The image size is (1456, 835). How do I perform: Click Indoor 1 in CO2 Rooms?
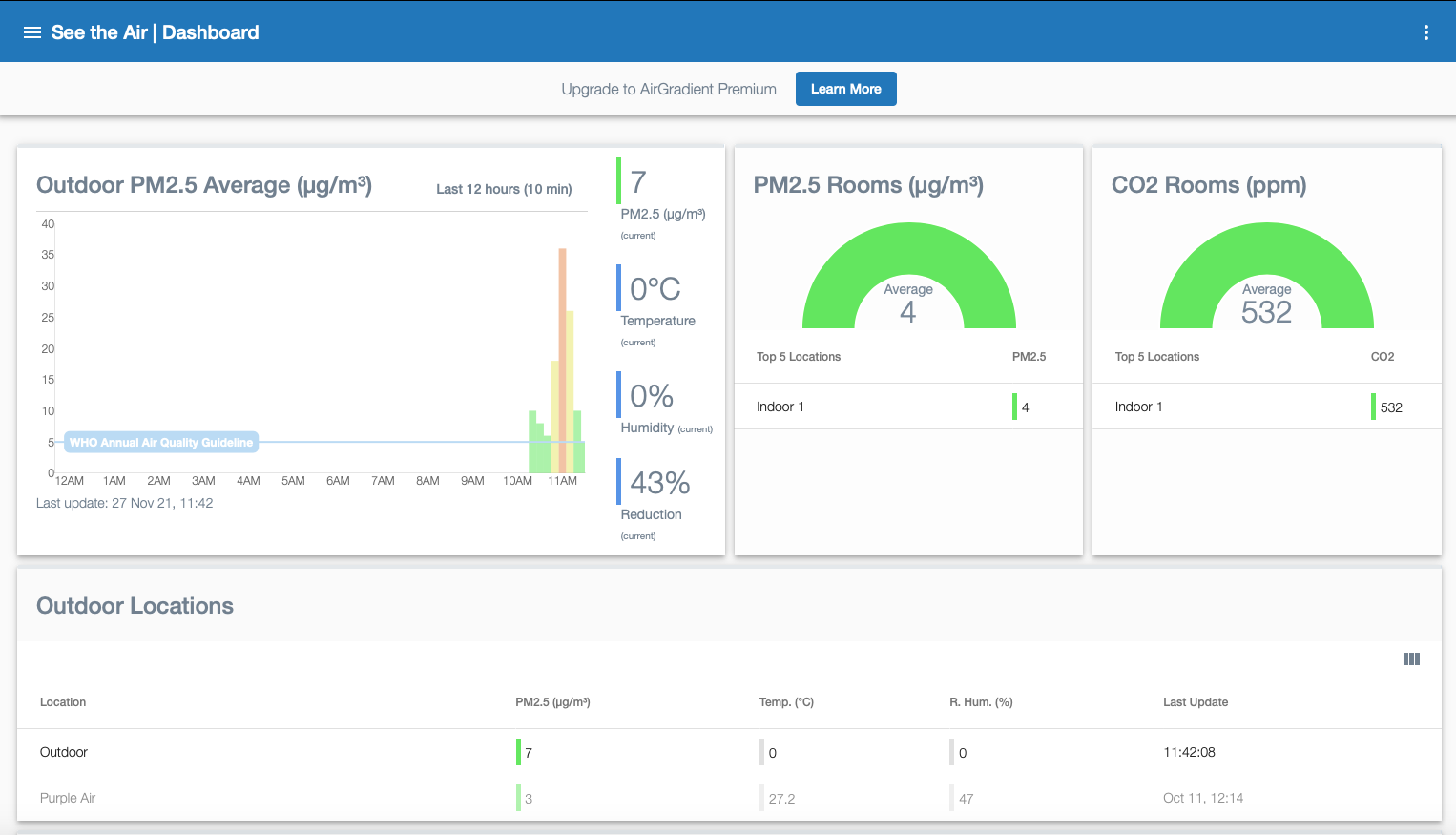point(1138,407)
